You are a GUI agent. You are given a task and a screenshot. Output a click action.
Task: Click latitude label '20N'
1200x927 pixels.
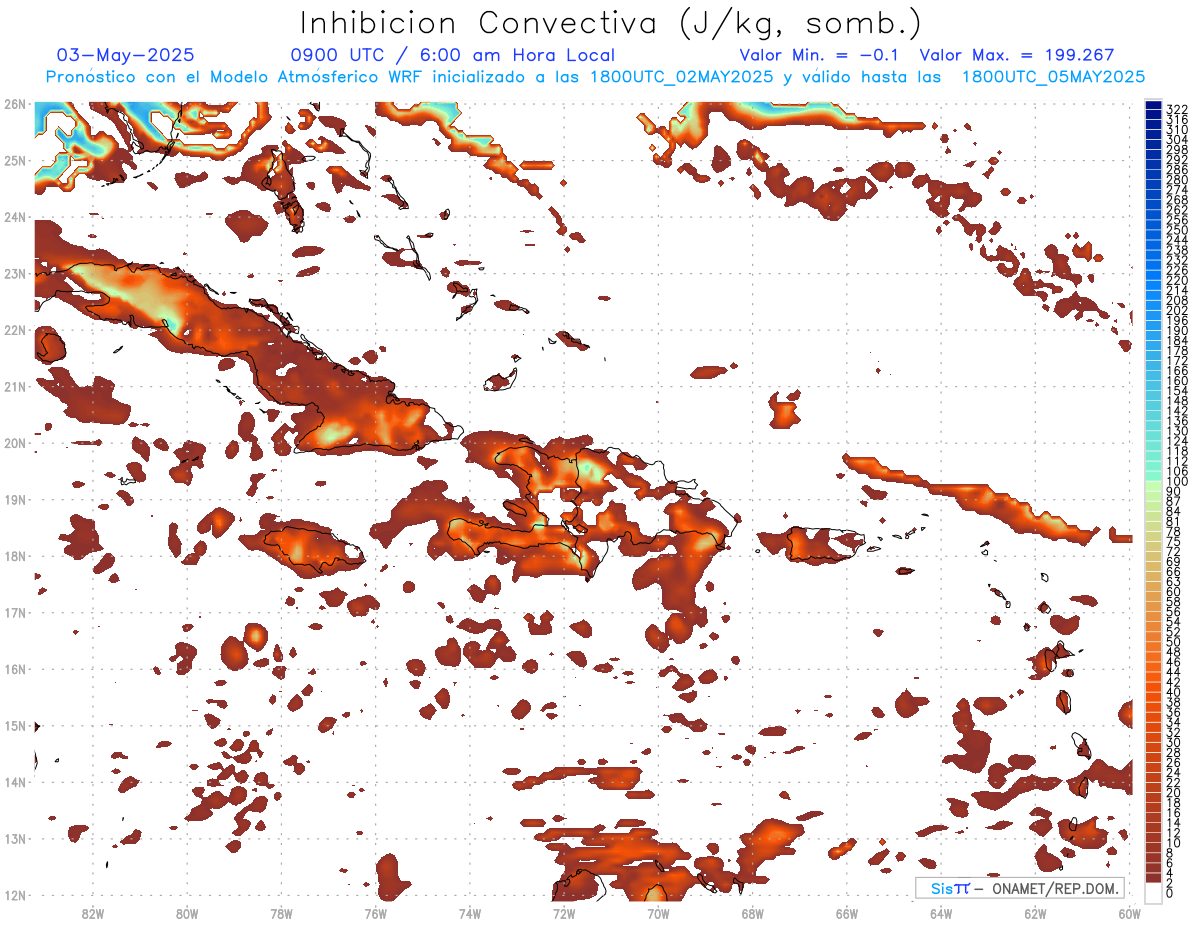point(14,443)
